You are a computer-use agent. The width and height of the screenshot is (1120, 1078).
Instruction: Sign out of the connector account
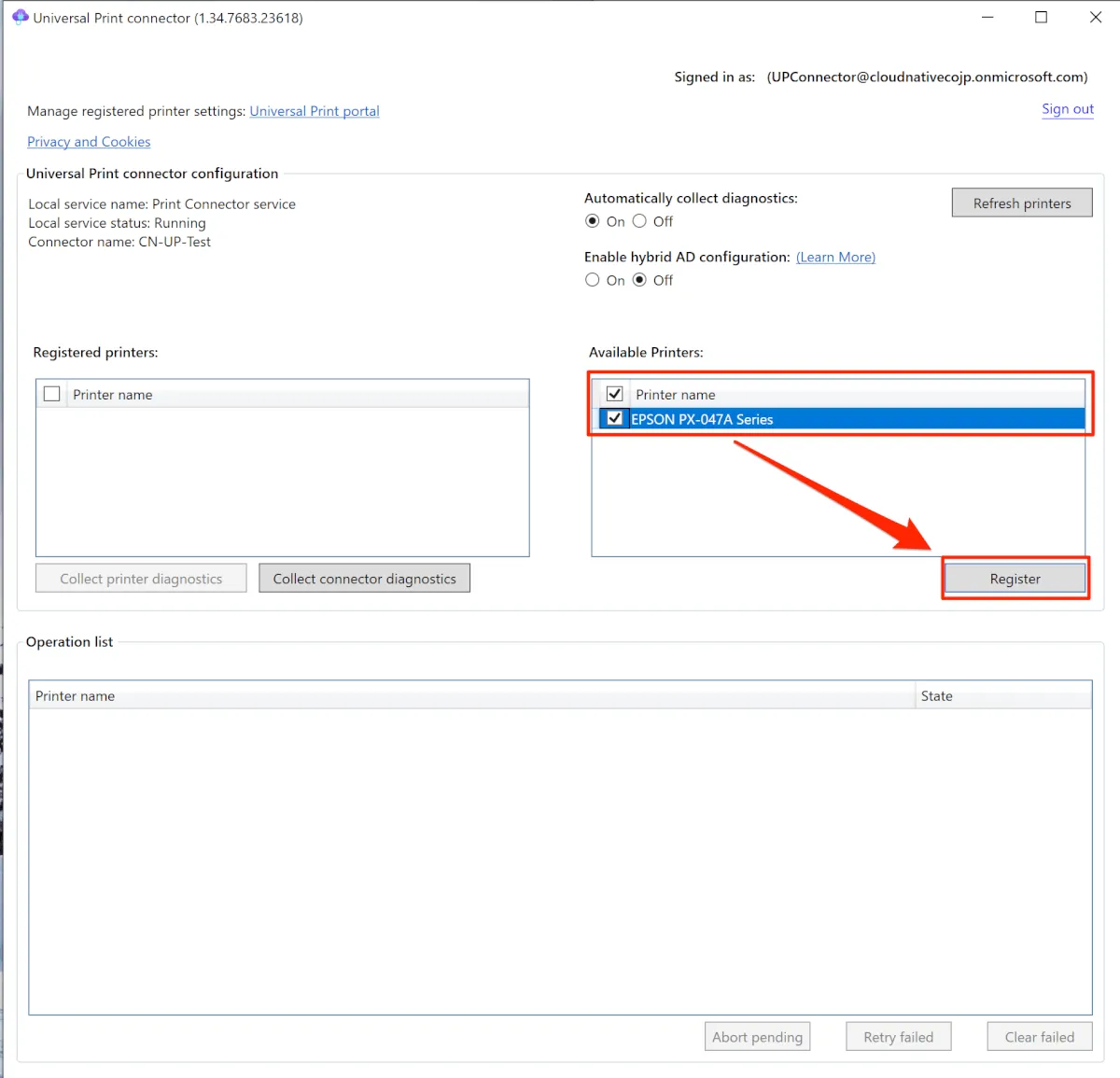point(1068,109)
